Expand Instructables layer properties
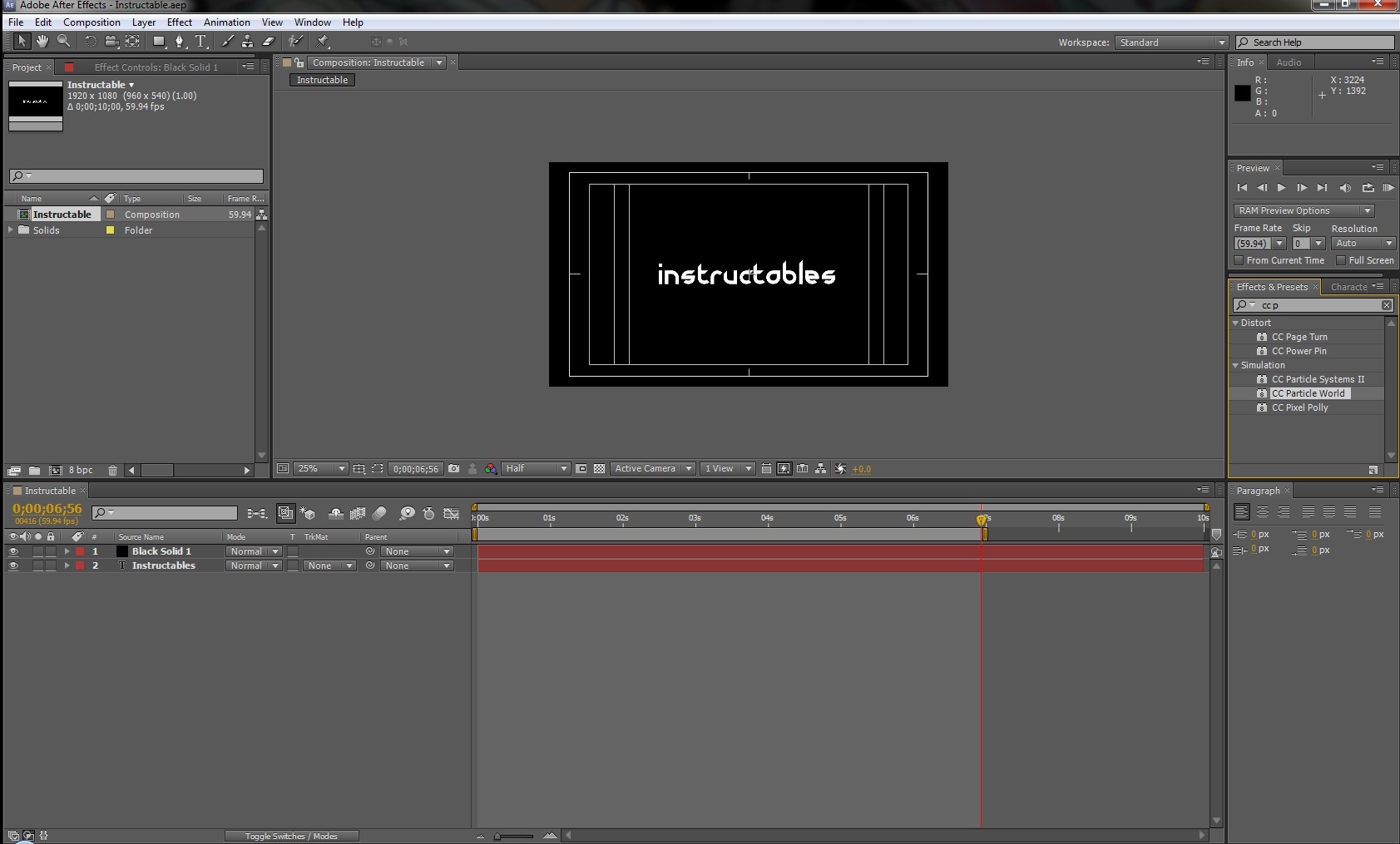The height and width of the screenshot is (844, 1400). (67, 565)
